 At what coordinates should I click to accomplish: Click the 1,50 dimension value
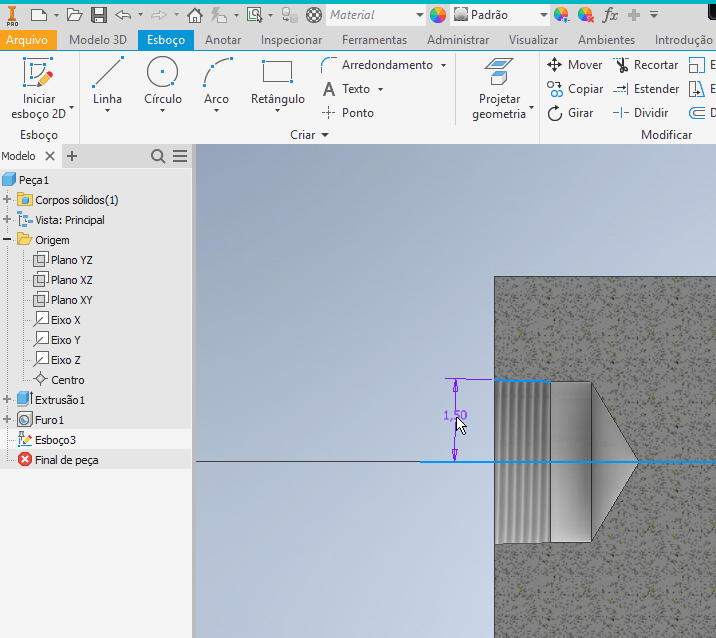[455, 415]
